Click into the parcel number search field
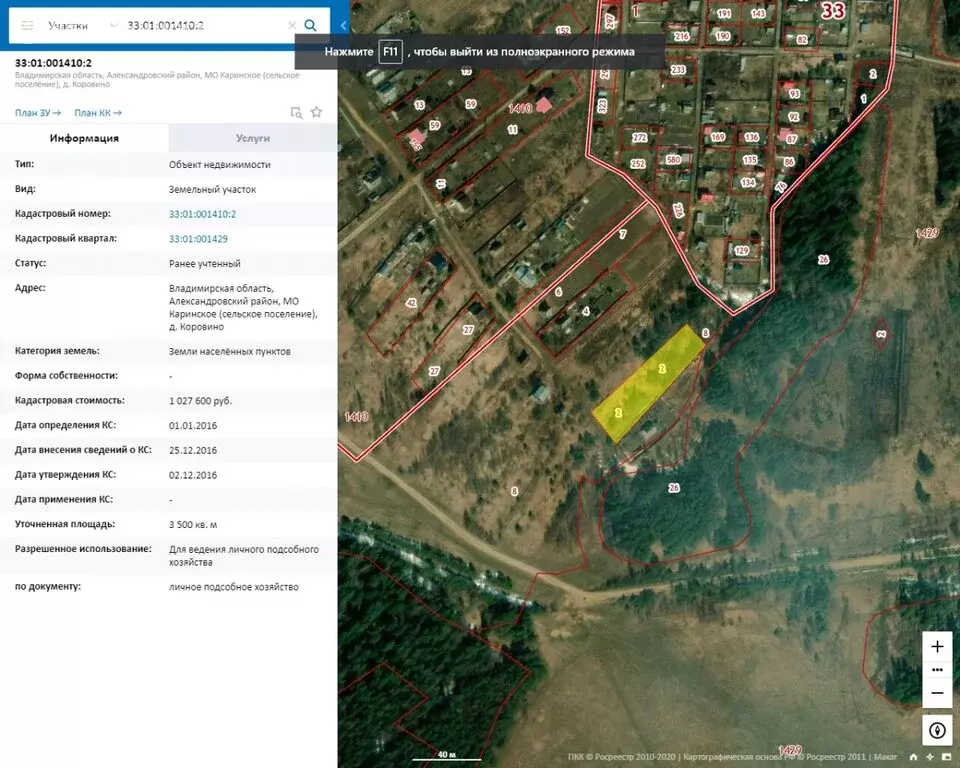Image resolution: width=960 pixels, height=768 pixels. point(204,26)
